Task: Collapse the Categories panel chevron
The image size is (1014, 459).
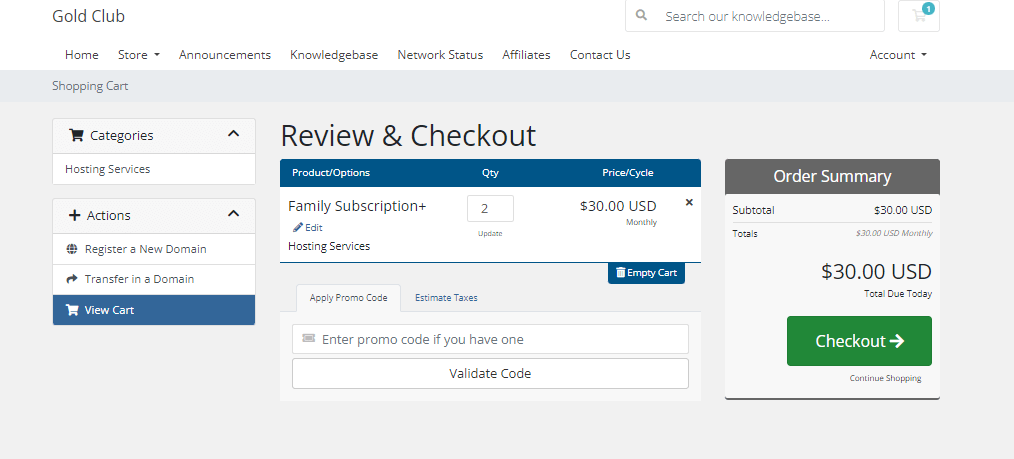Action: click(x=234, y=134)
